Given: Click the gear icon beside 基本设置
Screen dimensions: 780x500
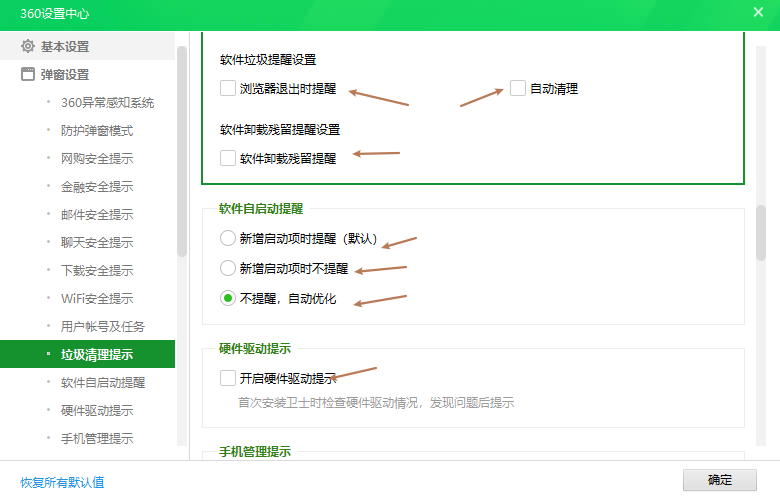Looking at the screenshot, I should coord(28,46).
